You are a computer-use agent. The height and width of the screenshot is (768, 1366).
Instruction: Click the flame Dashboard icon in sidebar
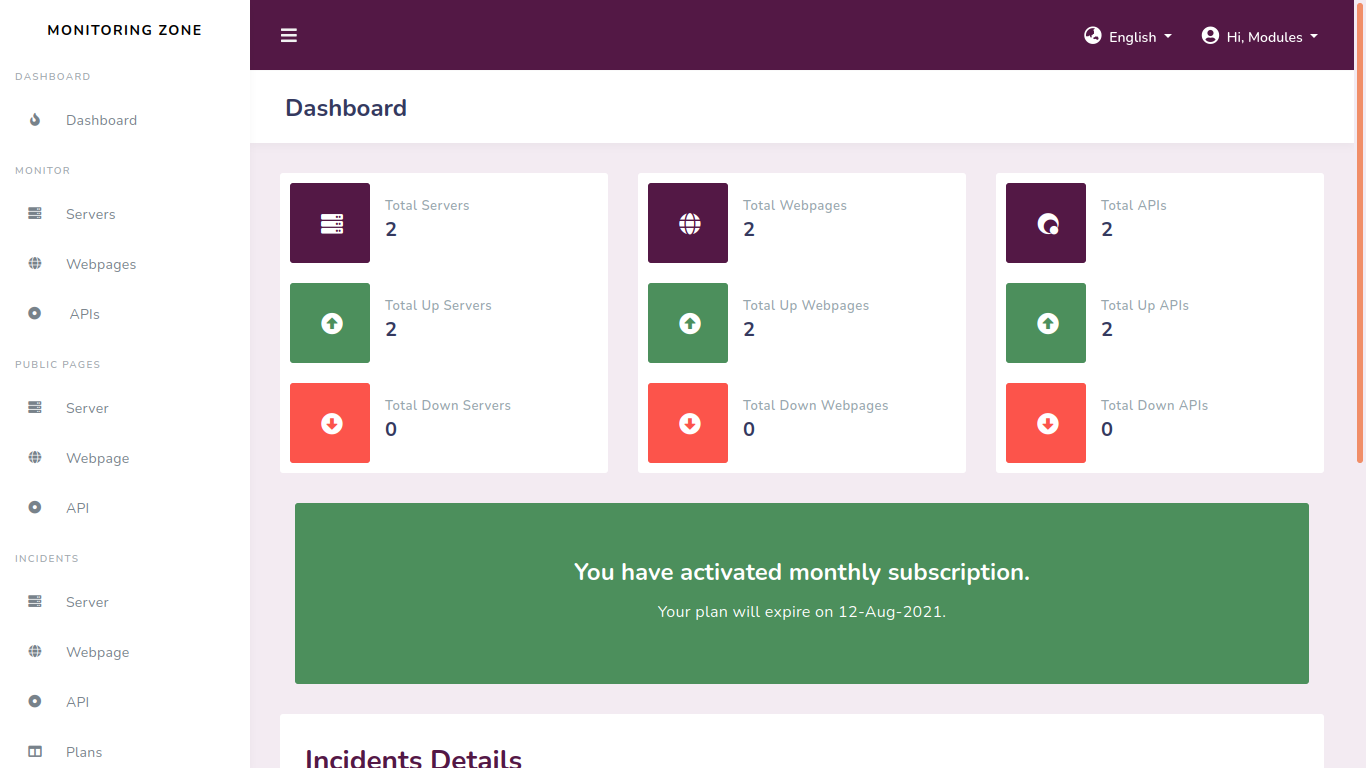(x=35, y=120)
